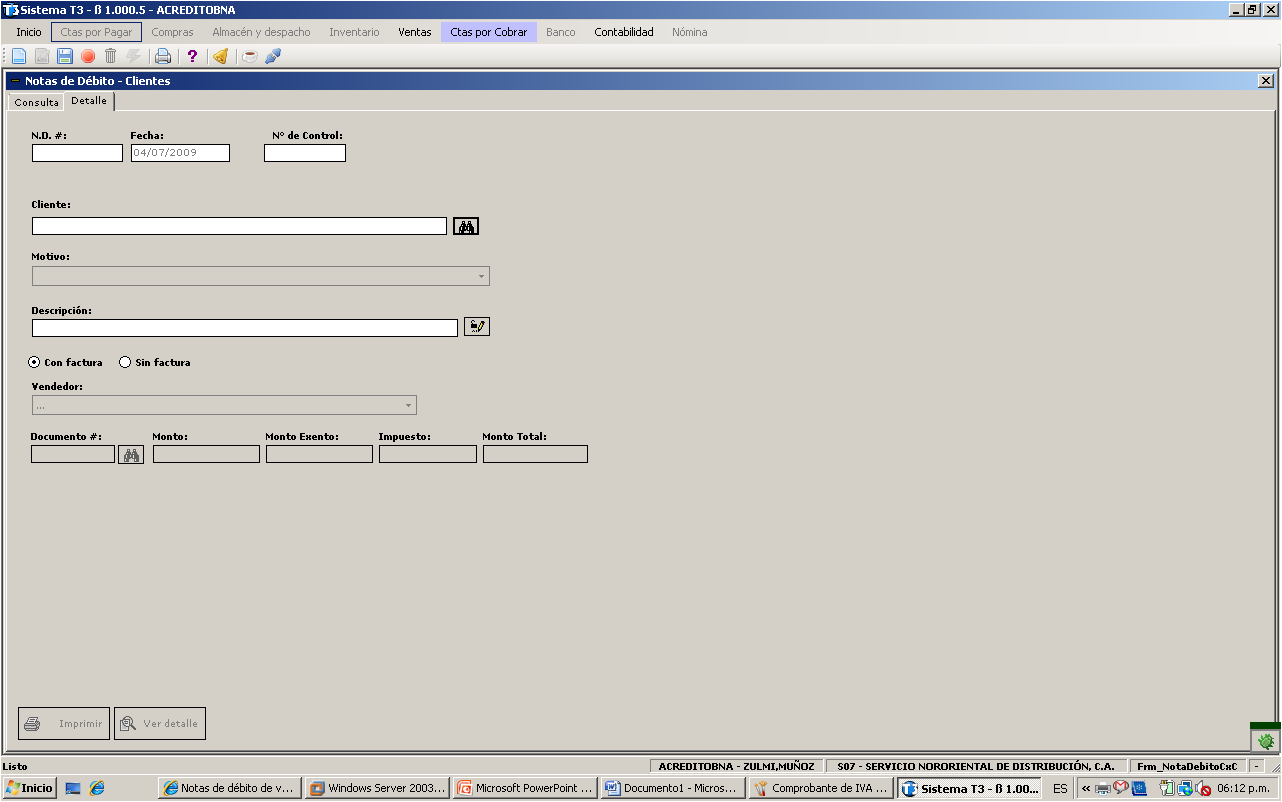Click the Monto Exento field
The height and width of the screenshot is (802, 1282).
click(x=319, y=454)
